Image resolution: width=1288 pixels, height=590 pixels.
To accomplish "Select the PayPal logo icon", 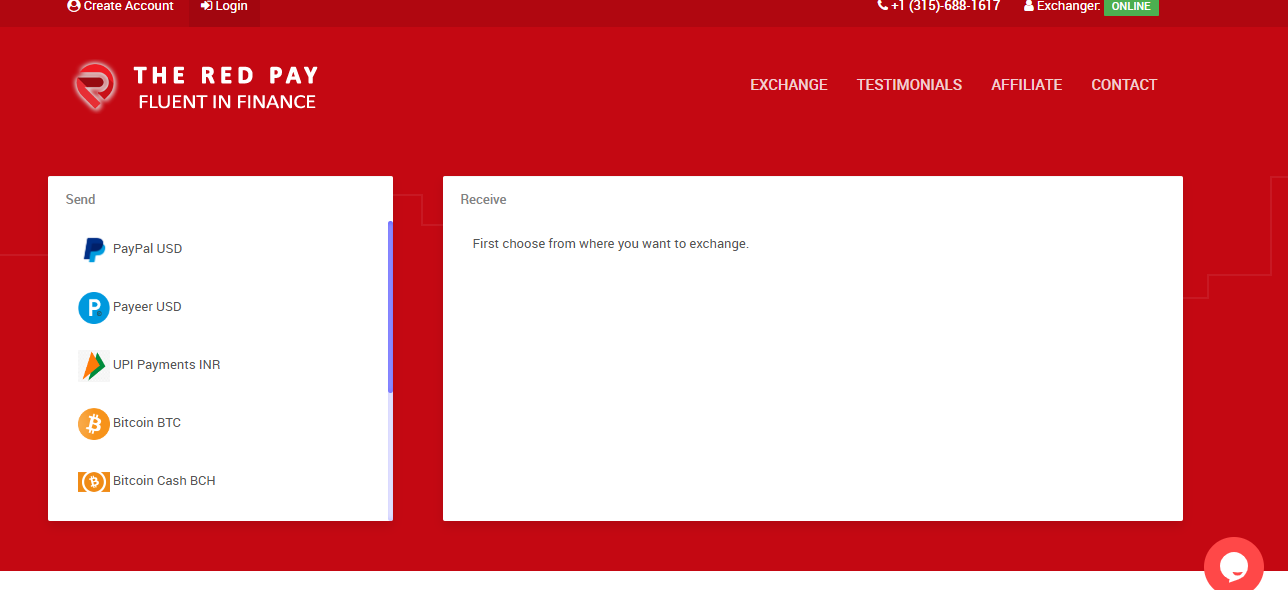I will (94, 249).
